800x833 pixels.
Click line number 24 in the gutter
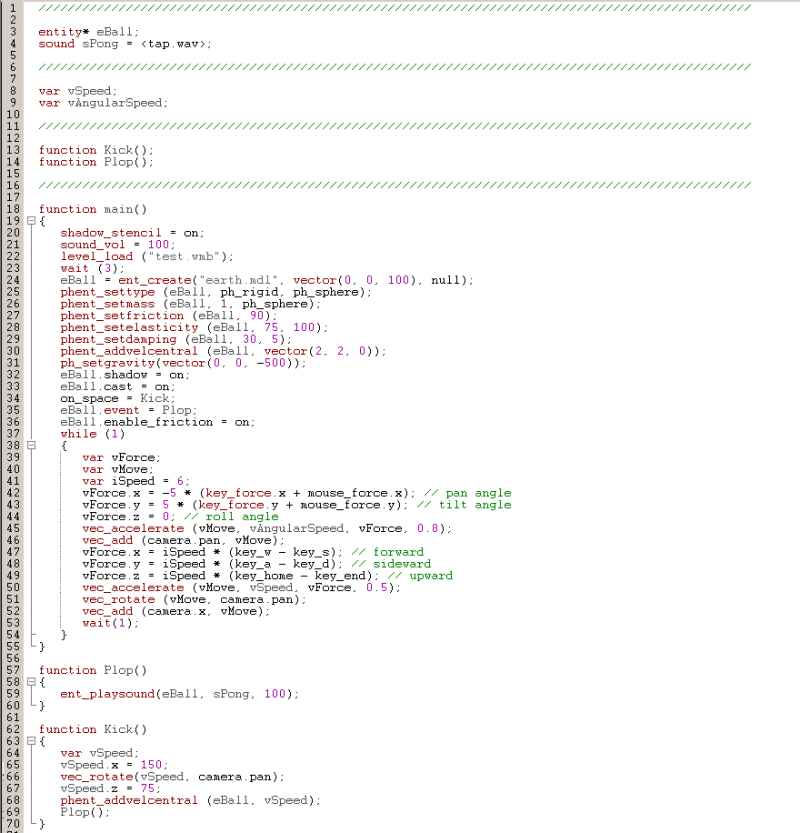click(x=12, y=280)
